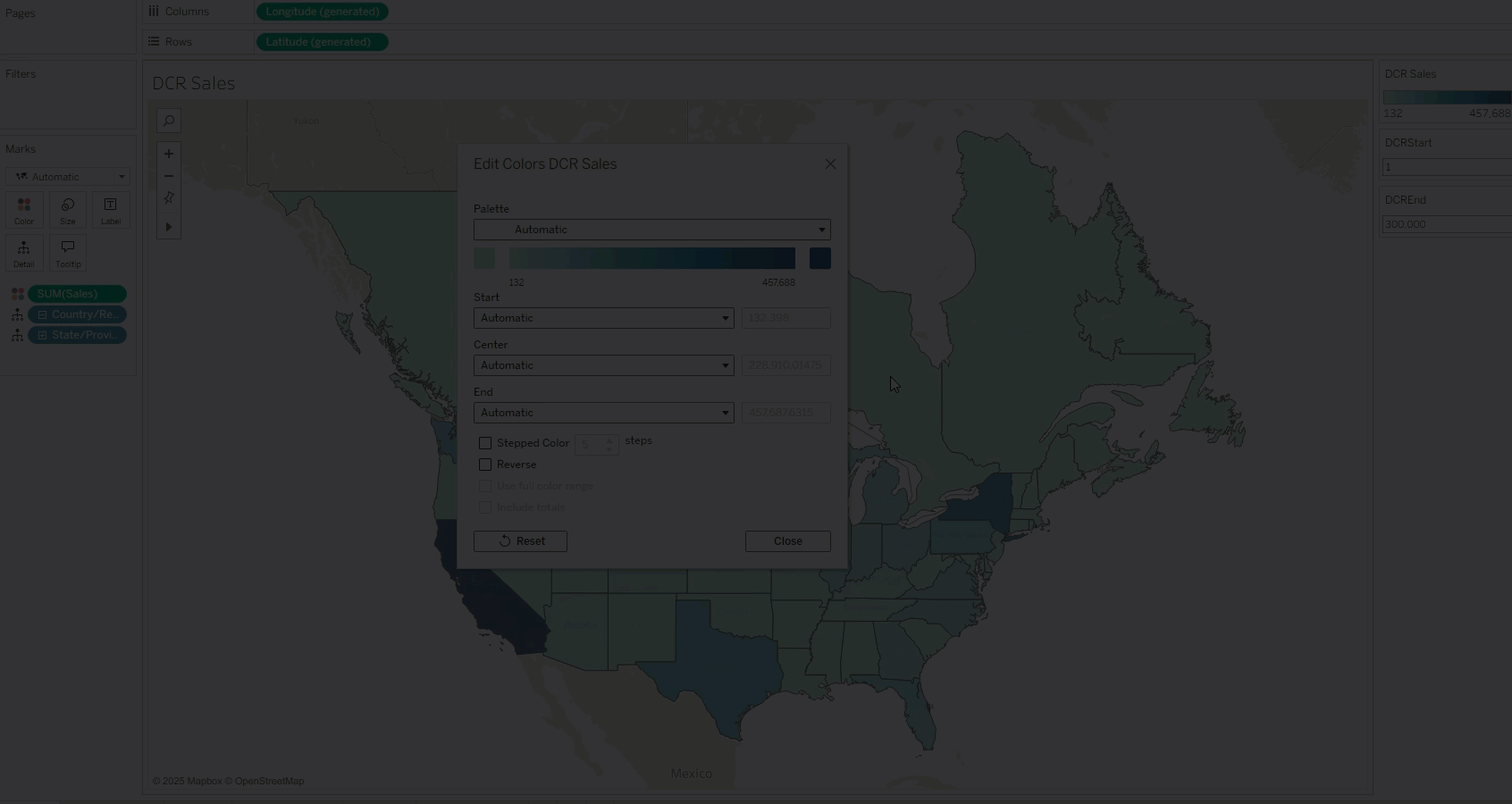Open the Color marks card
The image size is (1512, 804).
(24, 211)
